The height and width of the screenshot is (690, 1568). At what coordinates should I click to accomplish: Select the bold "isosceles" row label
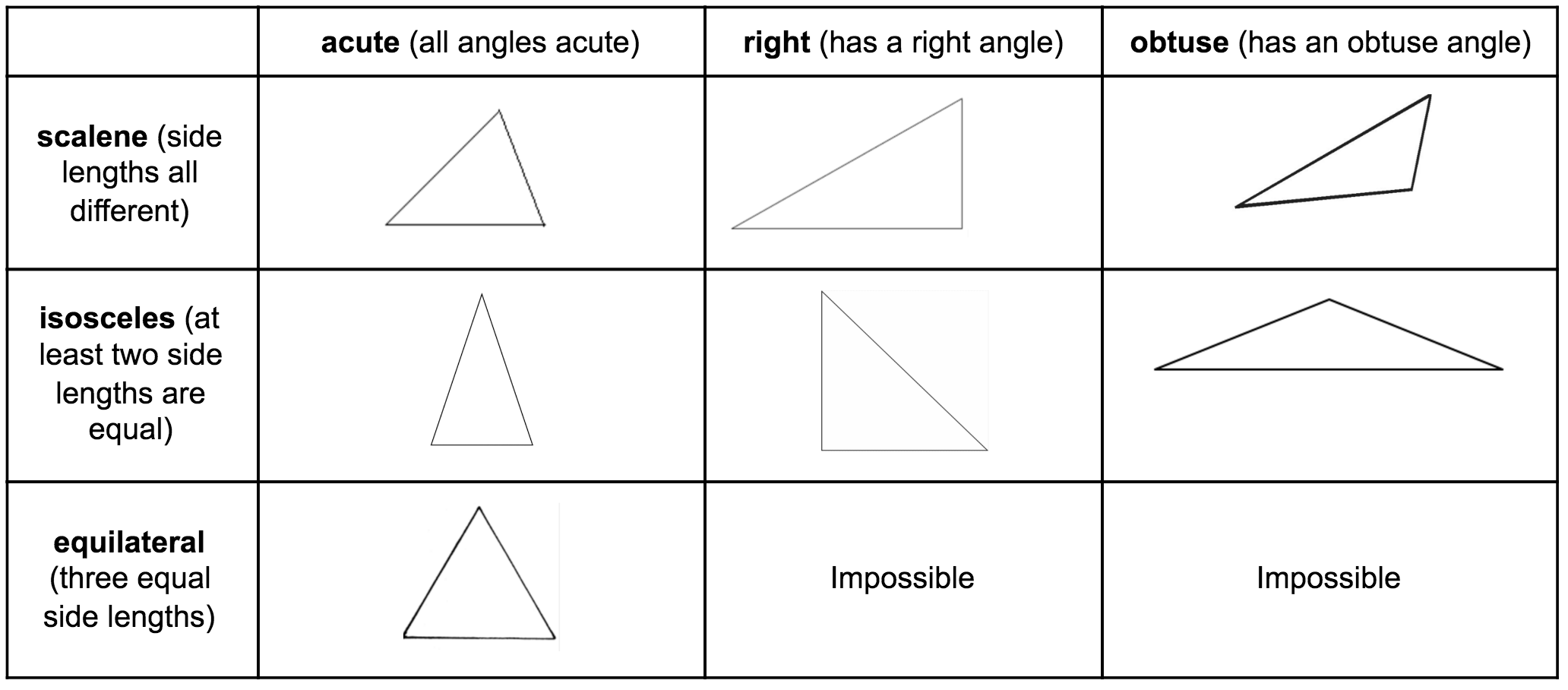click(105, 318)
